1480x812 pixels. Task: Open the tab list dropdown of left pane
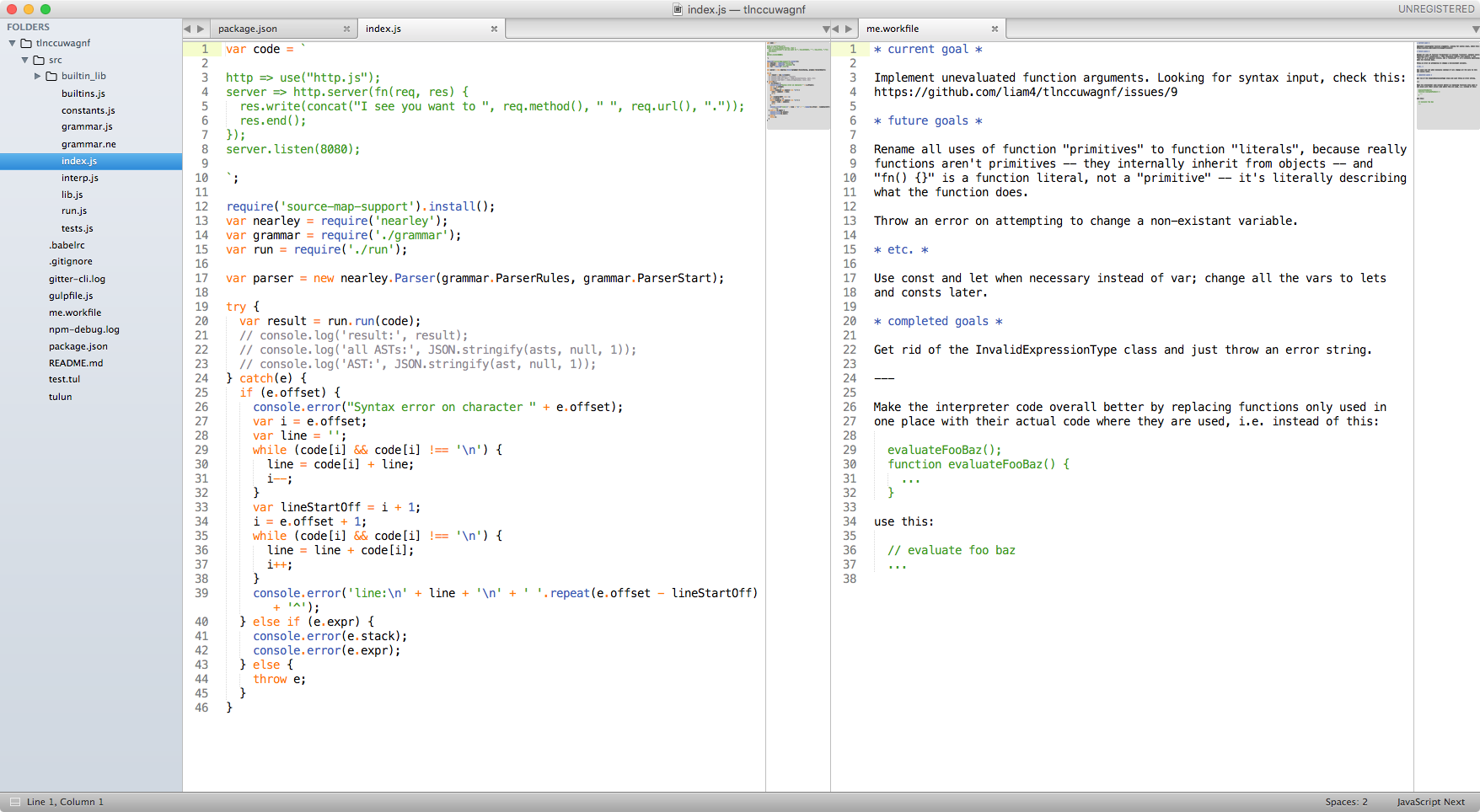pos(825,29)
